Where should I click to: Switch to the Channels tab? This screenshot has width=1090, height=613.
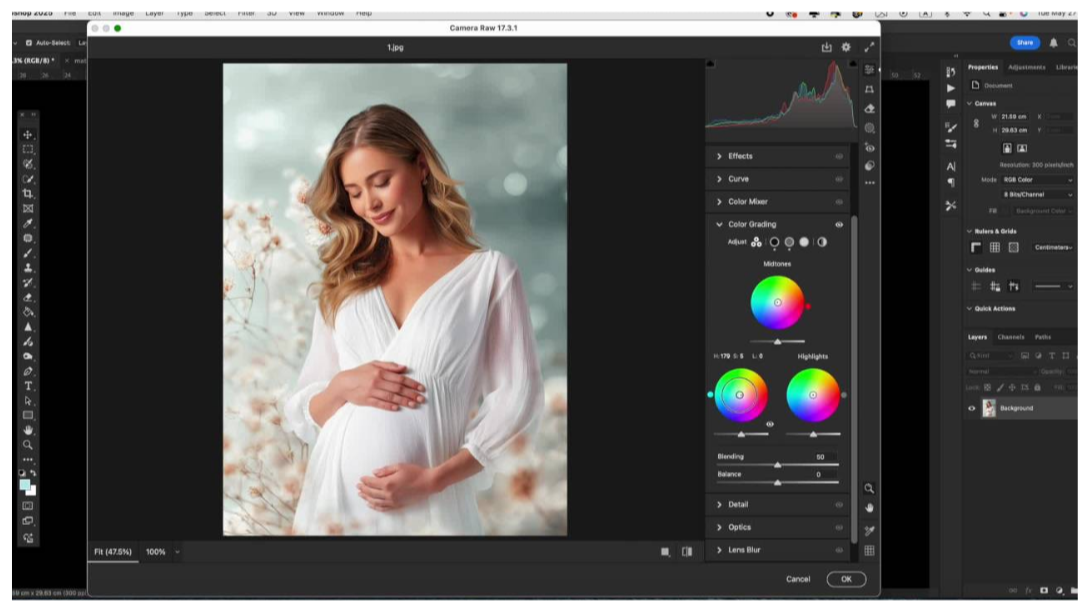pyautogui.click(x=1010, y=337)
